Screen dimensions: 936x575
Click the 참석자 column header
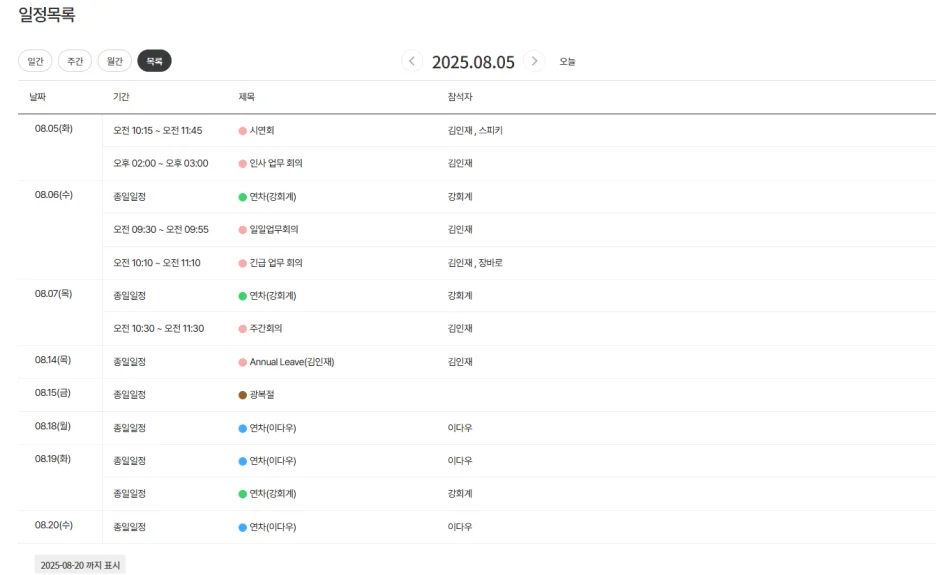tap(460, 97)
